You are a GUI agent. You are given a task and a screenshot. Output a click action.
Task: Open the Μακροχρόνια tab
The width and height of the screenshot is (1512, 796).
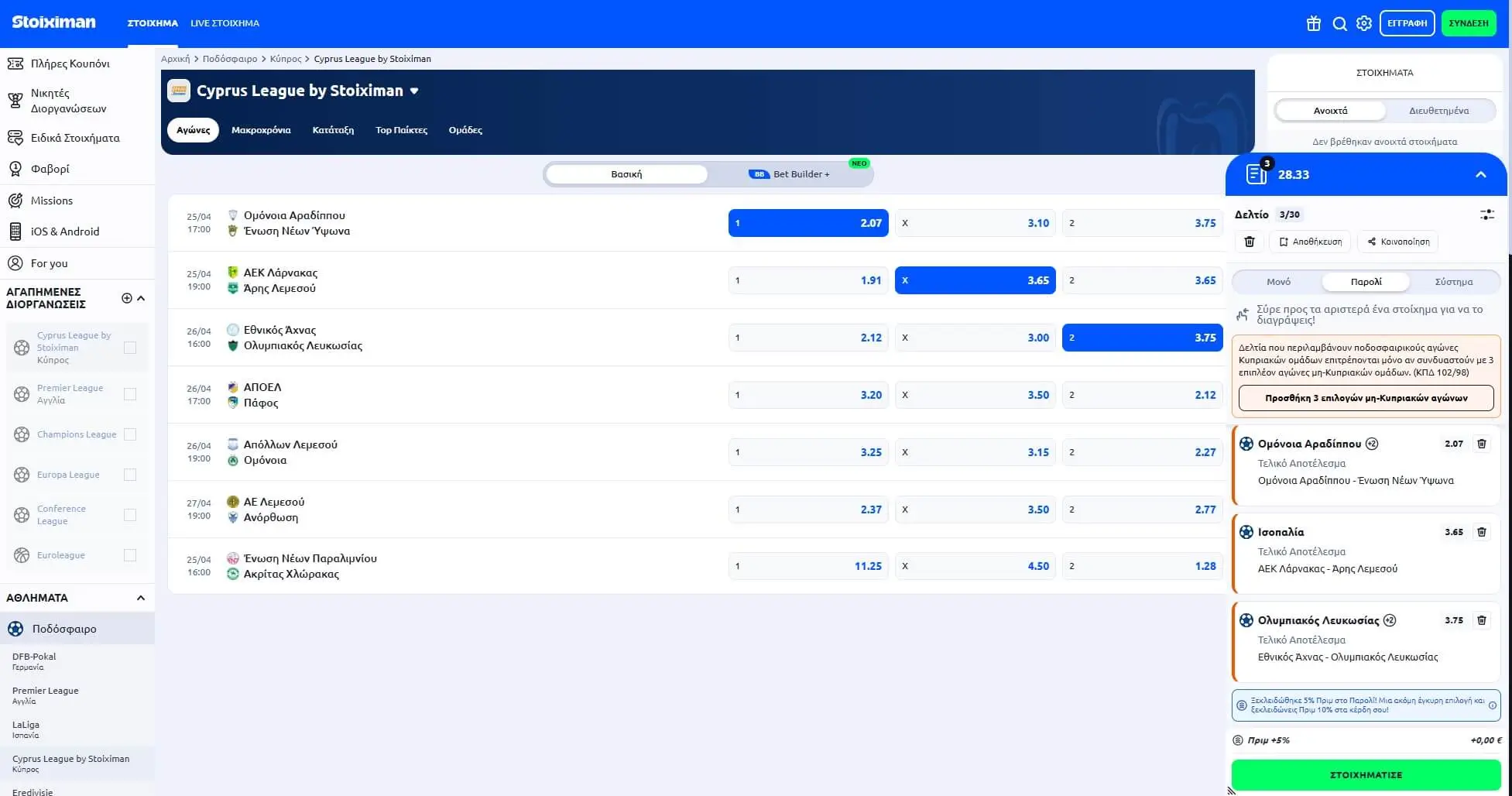(261, 130)
